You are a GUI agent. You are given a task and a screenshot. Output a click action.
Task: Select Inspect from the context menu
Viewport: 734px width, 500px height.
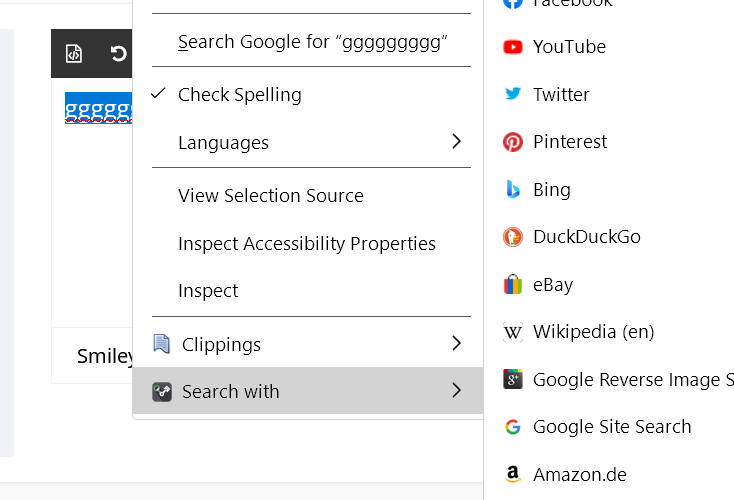click(x=208, y=291)
